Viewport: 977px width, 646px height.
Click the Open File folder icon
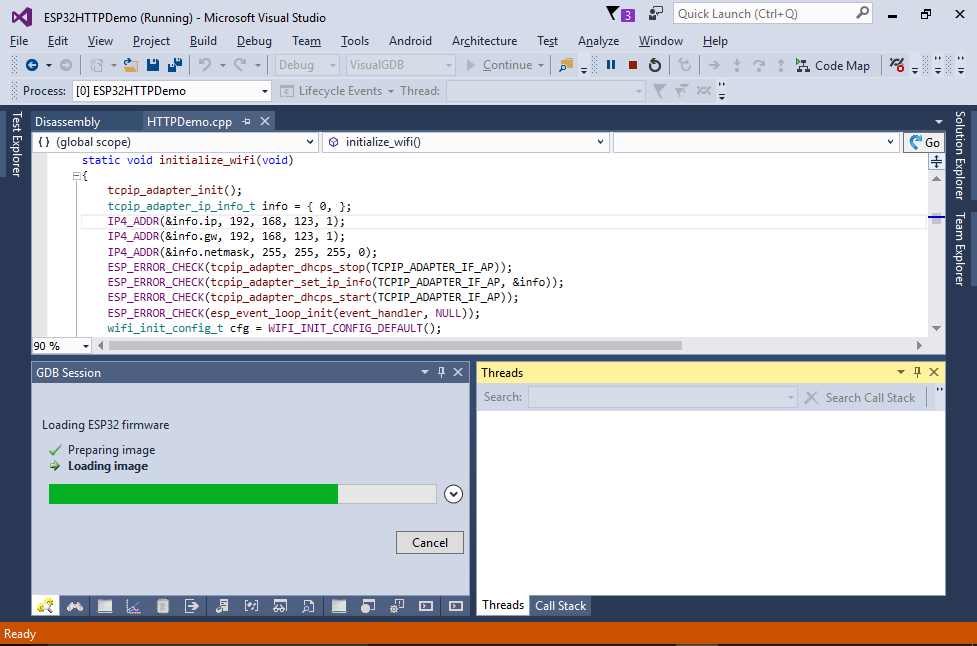point(131,65)
